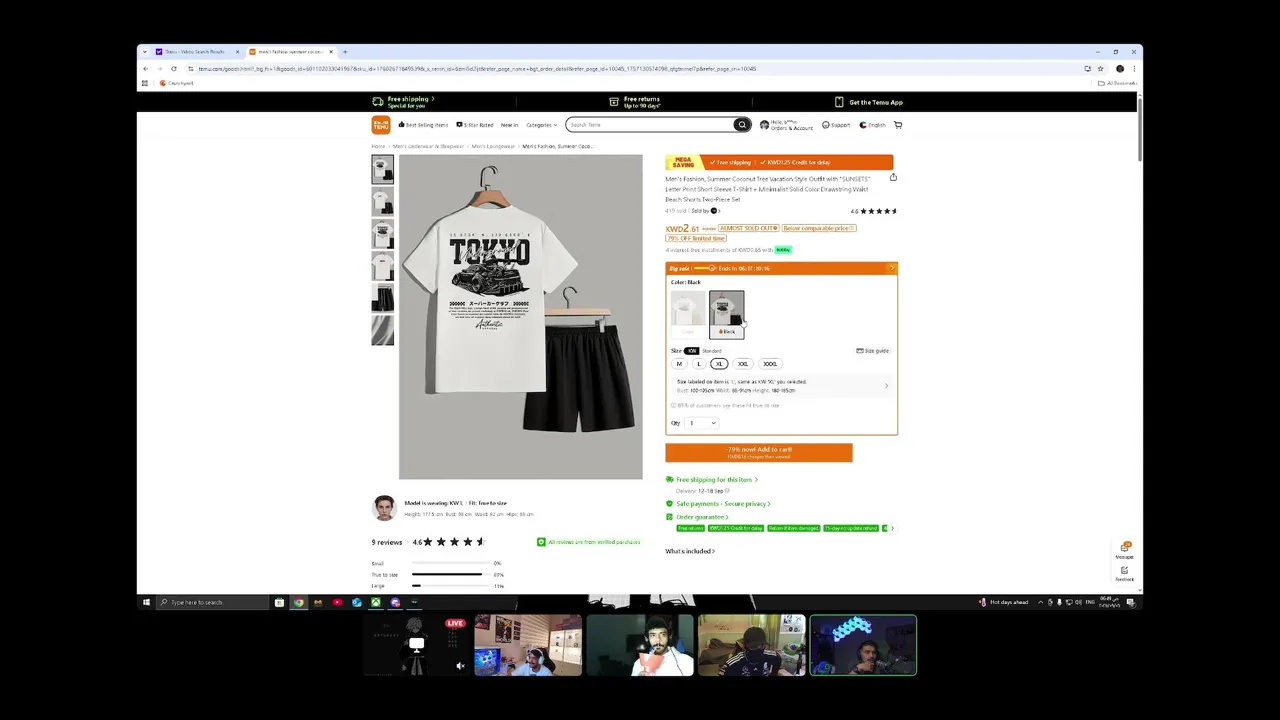Open Best-Selling Items menu
Viewport: 1280px width, 720px height.
pyautogui.click(x=423, y=125)
